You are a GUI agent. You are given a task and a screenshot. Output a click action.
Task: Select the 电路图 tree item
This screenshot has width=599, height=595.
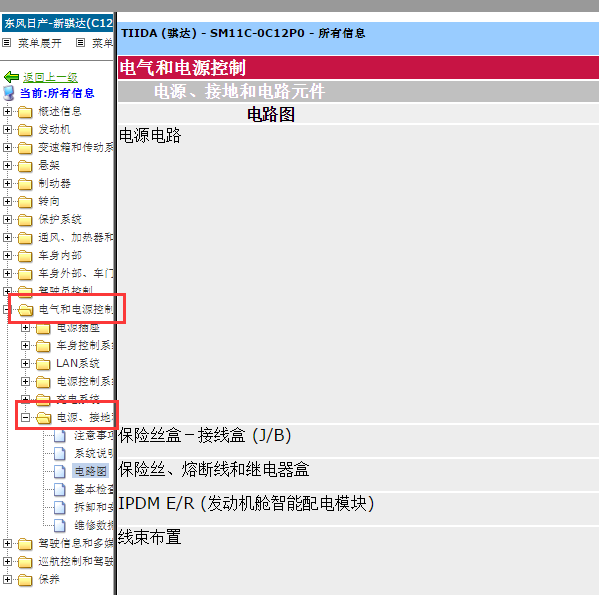pos(90,471)
